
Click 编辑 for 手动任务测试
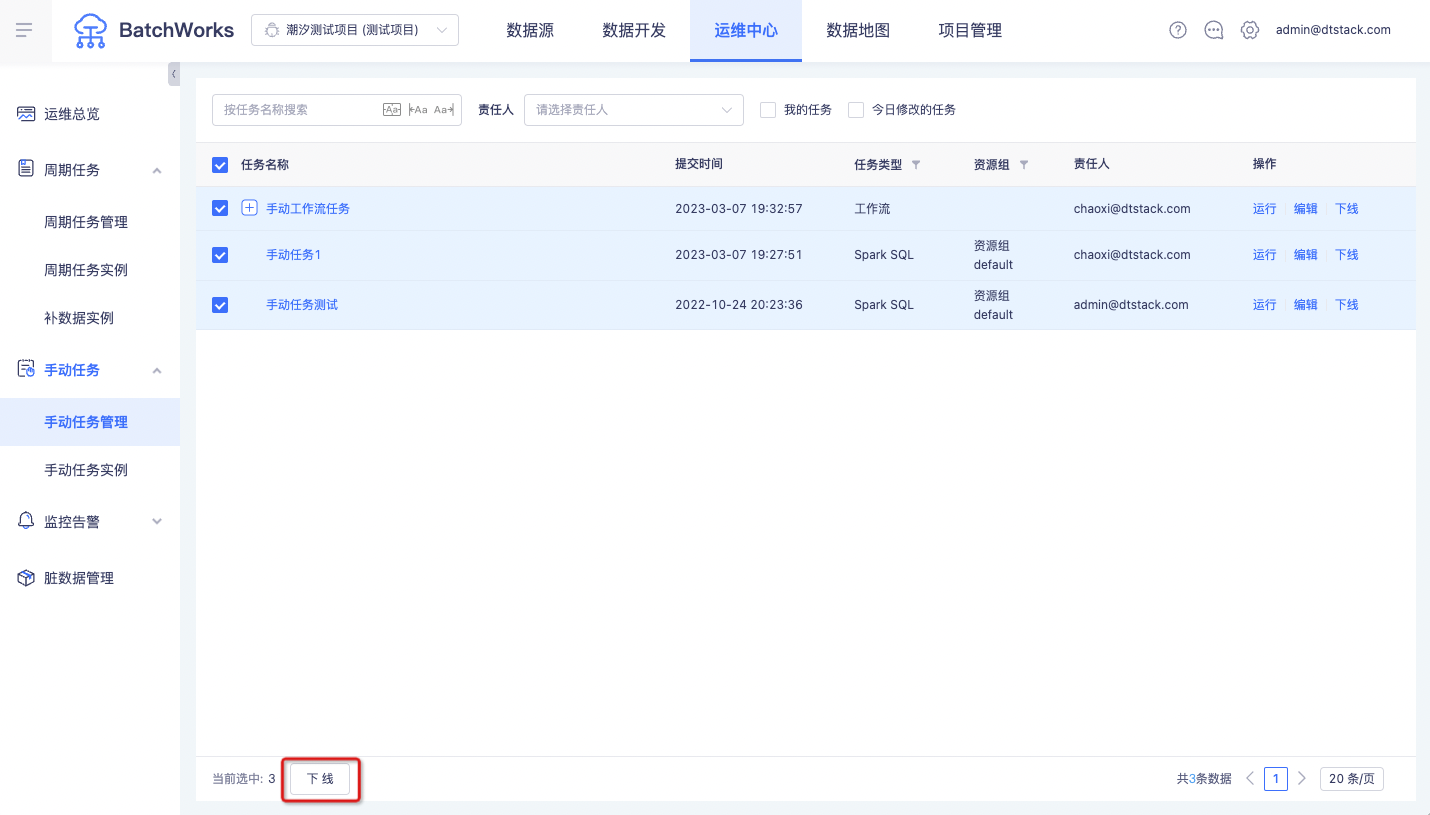tap(1306, 305)
